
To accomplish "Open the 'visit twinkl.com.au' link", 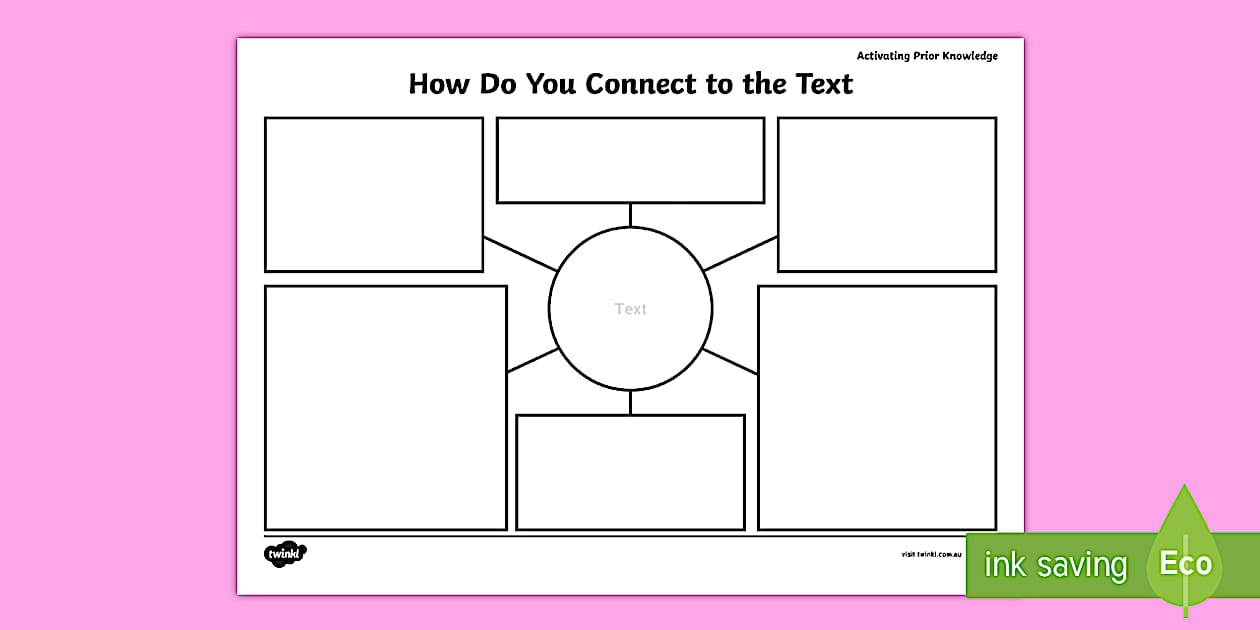I will 931,553.
